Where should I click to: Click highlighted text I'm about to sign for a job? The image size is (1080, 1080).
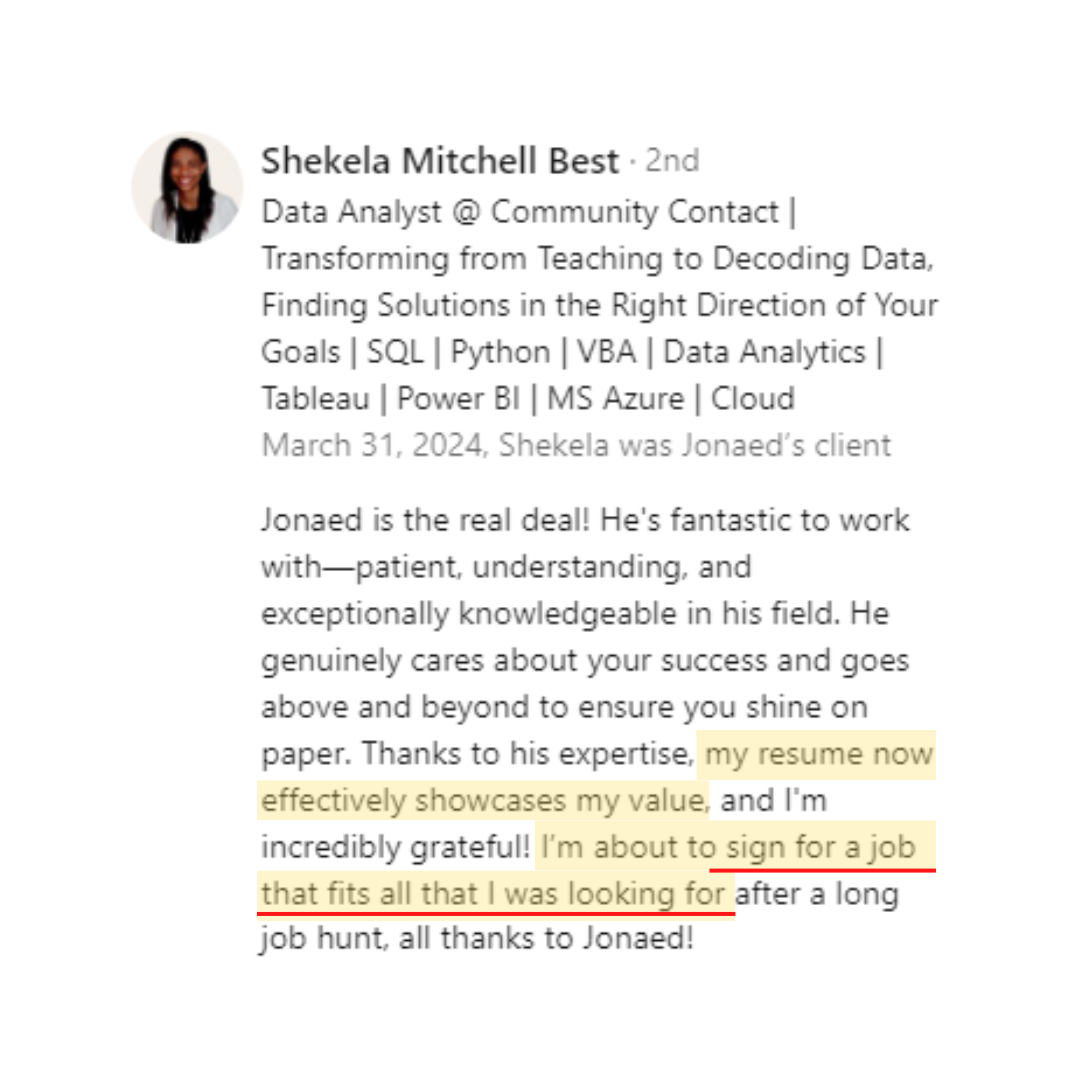click(728, 847)
